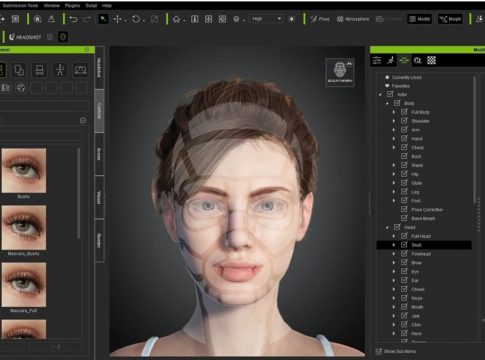Click the Undo arrow in the toolbar
485x360 pixels.
click(x=73, y=19)
